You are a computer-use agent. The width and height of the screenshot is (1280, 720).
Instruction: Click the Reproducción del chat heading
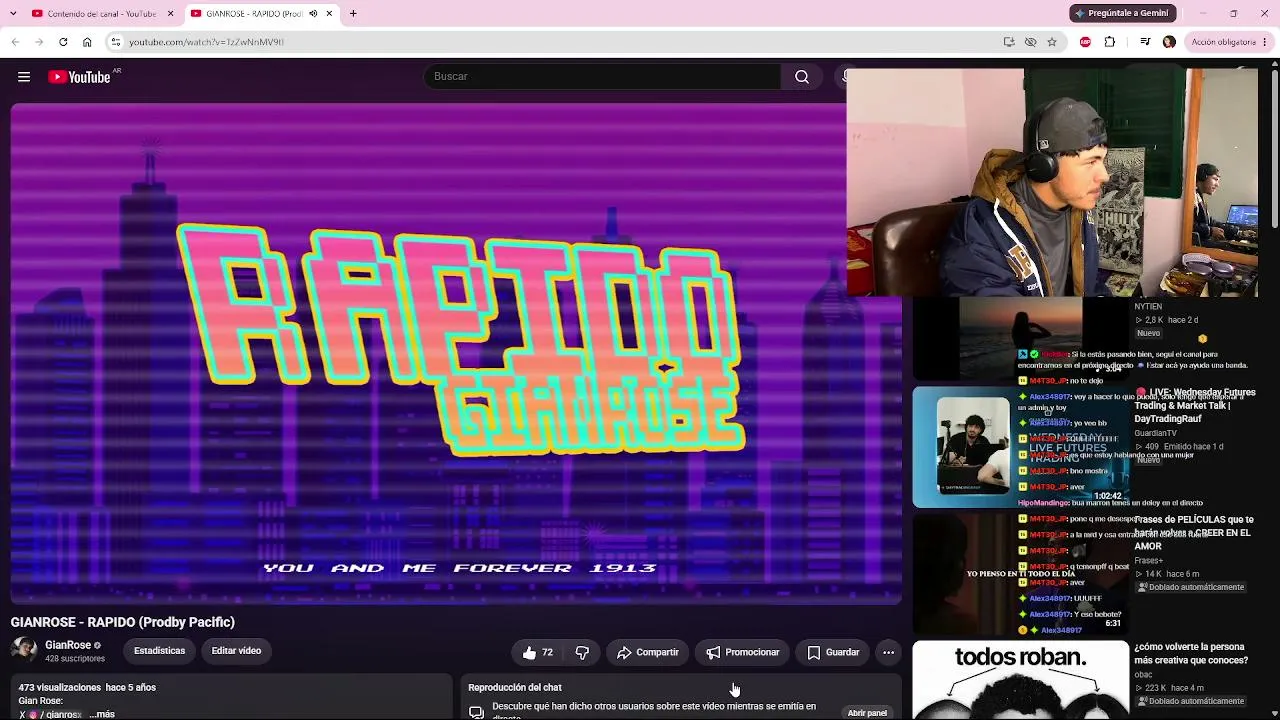(515, 688)
